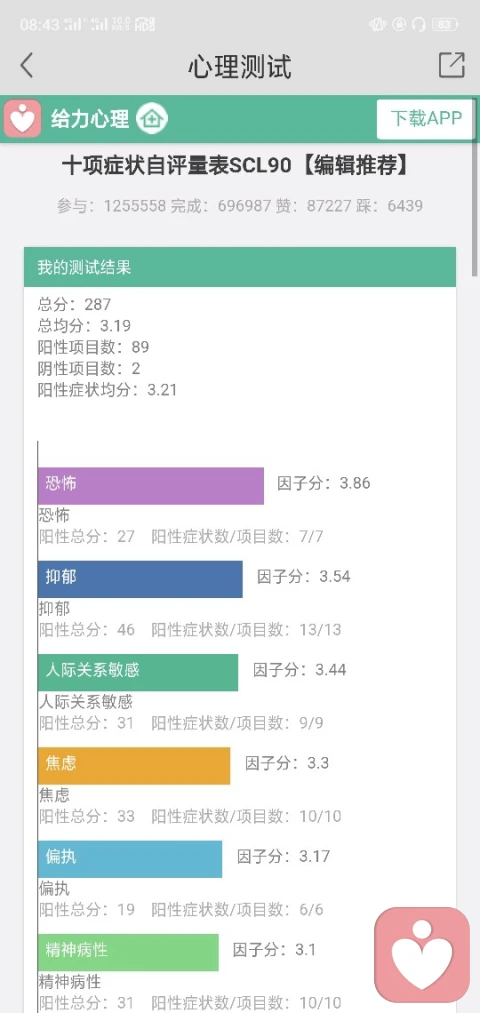The height and width of the screenshot is (1013, 480).
Task: Select the purple 恐怖 bar
Action: 151,486
